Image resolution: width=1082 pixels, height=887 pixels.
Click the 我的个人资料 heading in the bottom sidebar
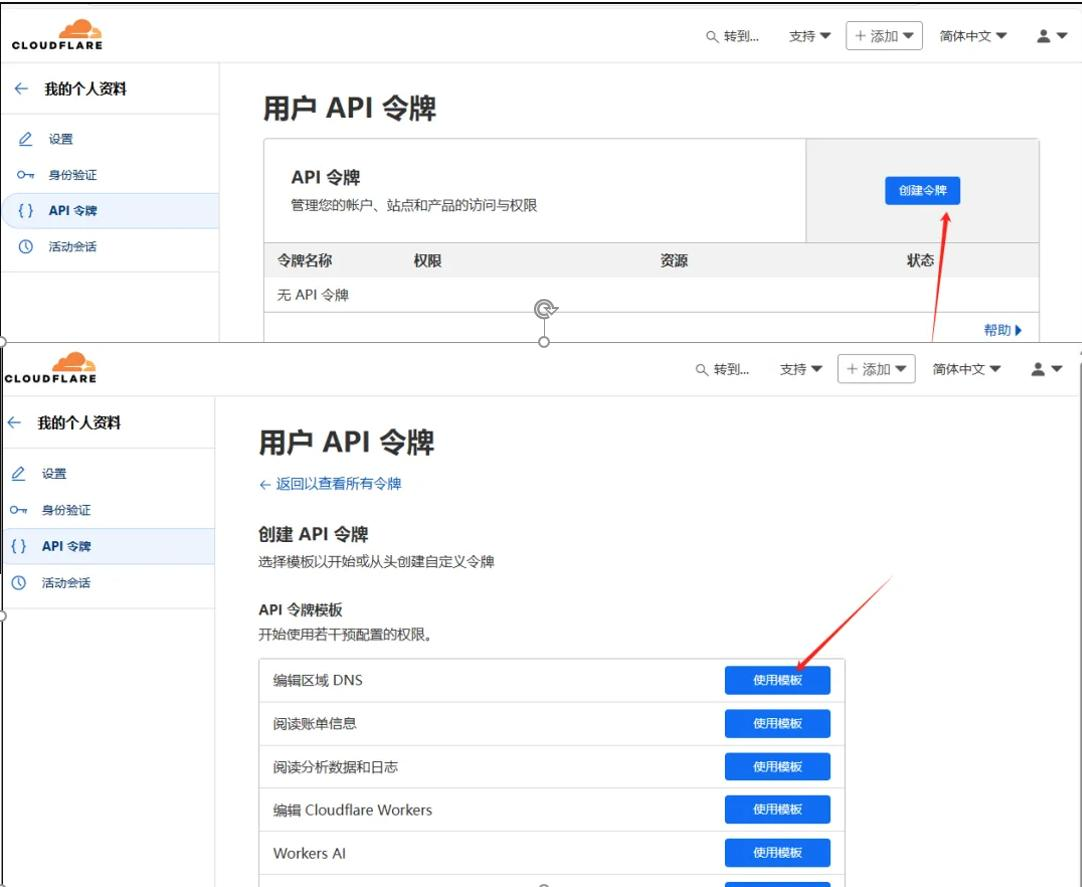(x=79, y=422)
